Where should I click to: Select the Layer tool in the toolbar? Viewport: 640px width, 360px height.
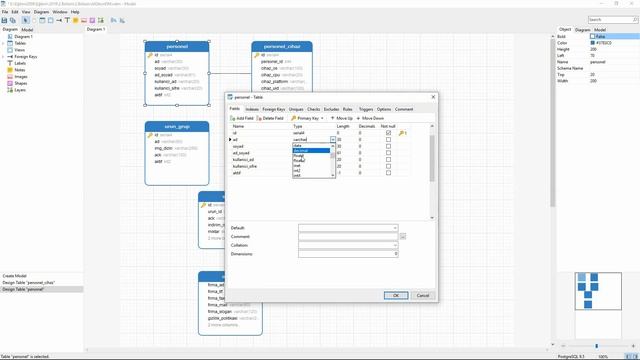(100, 20)
